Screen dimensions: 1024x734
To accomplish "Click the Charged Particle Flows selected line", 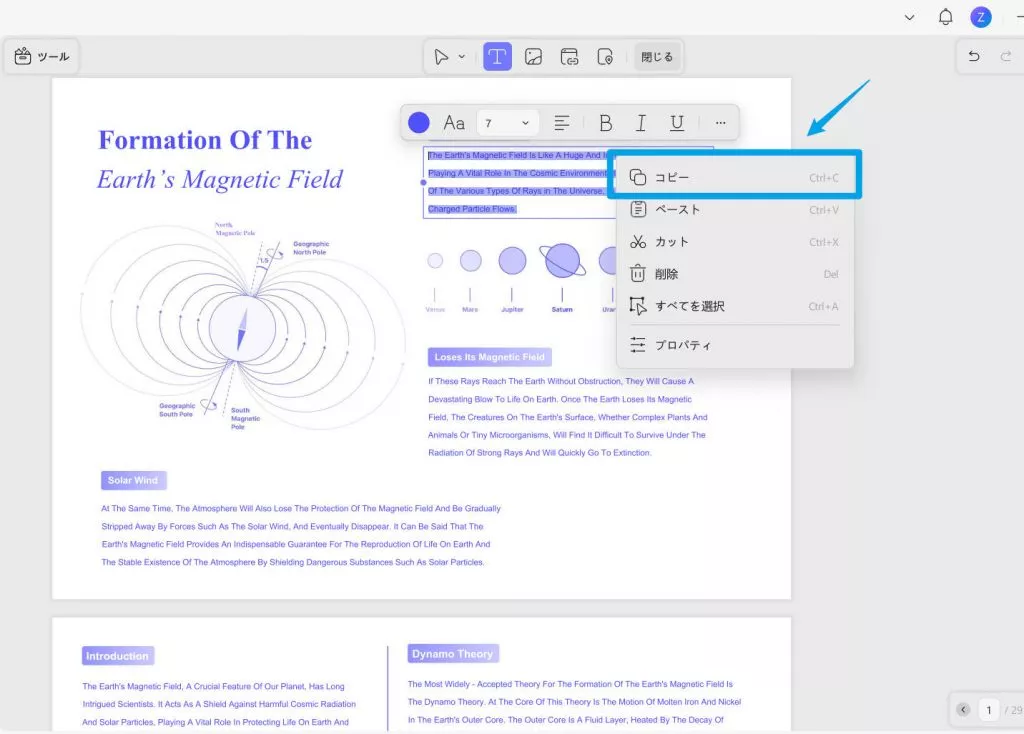I will [x=472, y=209].
